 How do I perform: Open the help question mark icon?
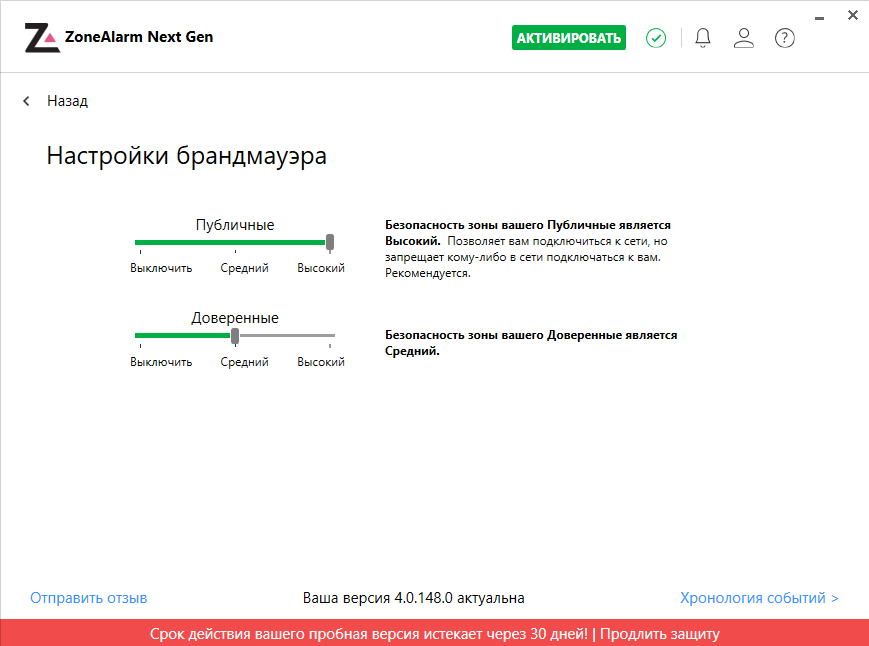784,38
